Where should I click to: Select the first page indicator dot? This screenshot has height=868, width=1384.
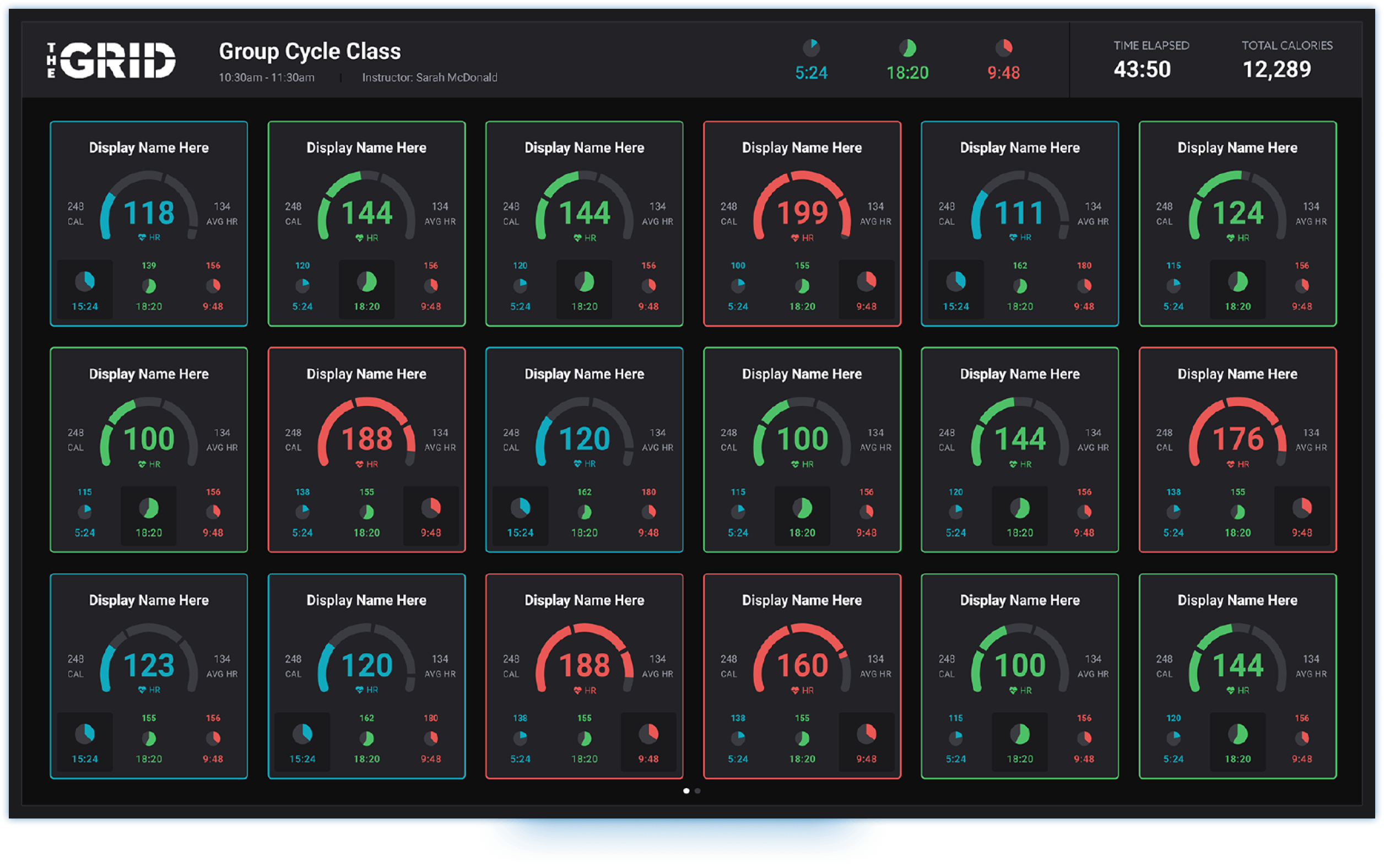[686, 791]
